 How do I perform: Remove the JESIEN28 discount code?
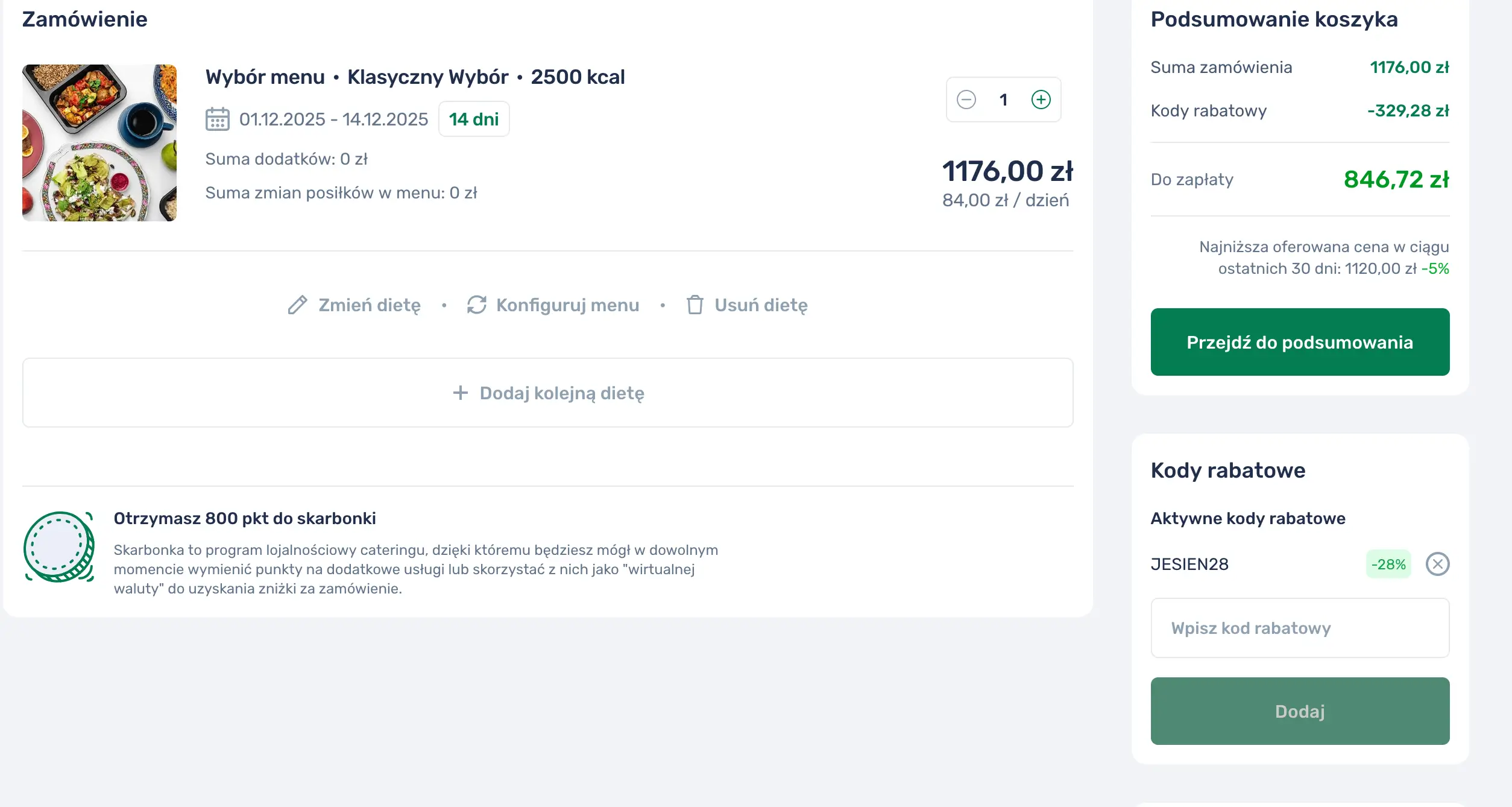tap(1437, 565)
